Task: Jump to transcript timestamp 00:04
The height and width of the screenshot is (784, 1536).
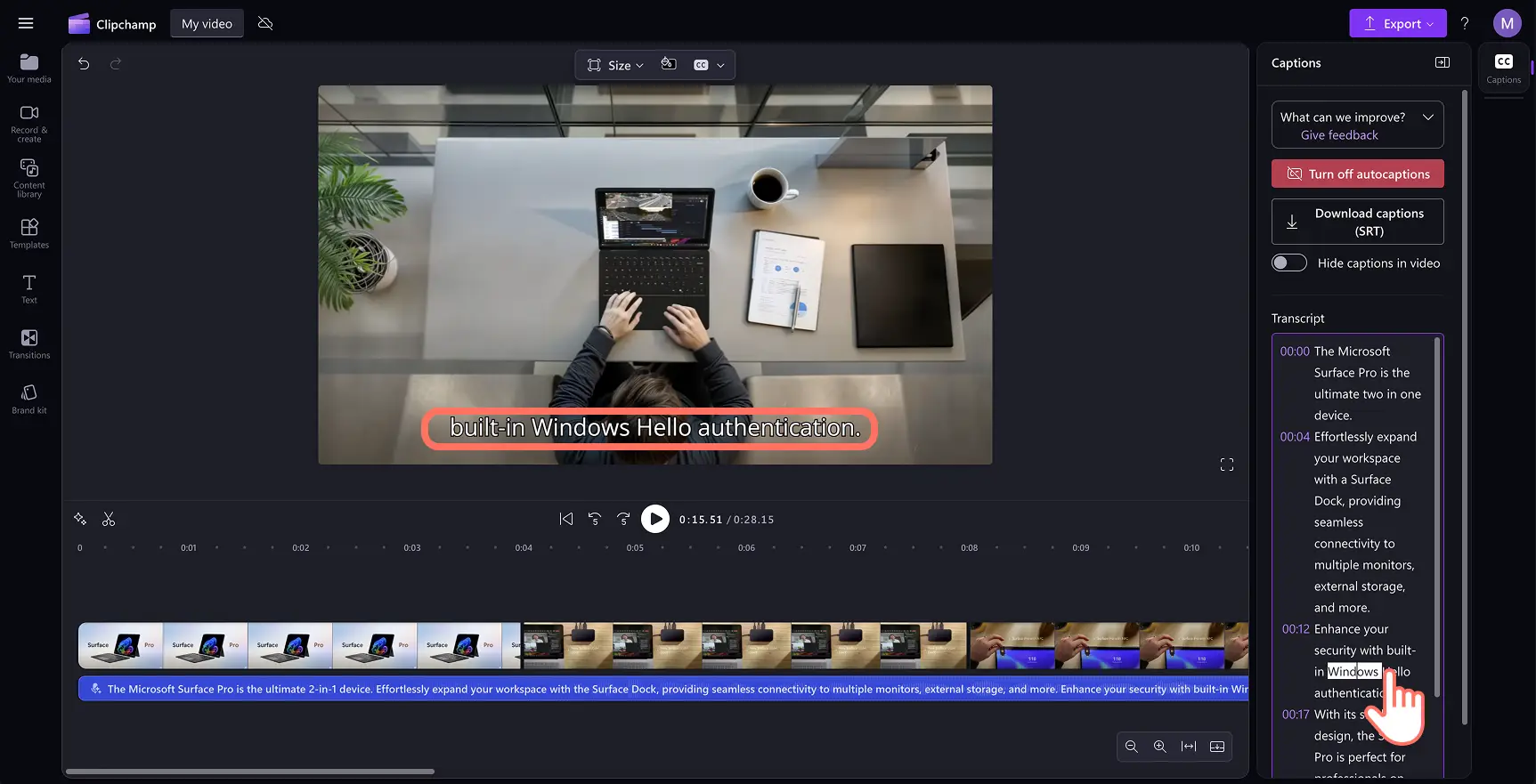Action: (x=1295, y=437)
